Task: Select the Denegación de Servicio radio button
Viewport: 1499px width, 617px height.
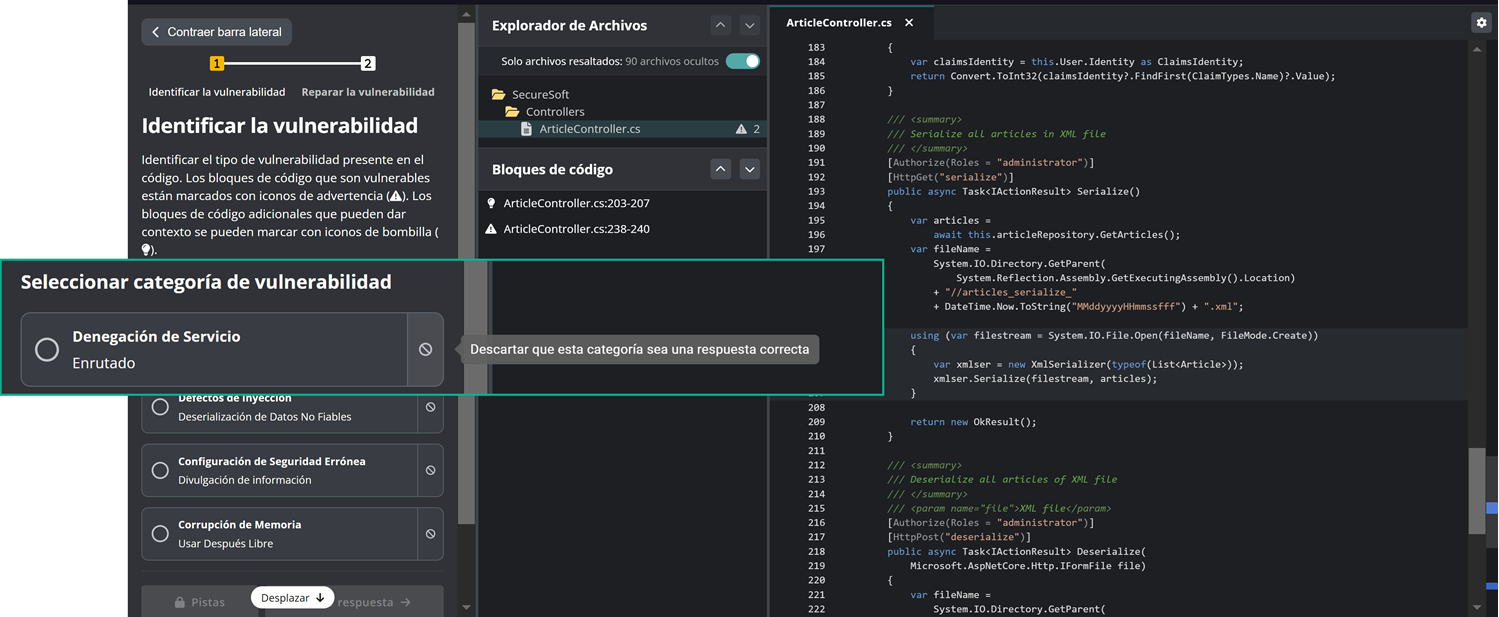Action: pyautogui.click(x=47, y=349)
